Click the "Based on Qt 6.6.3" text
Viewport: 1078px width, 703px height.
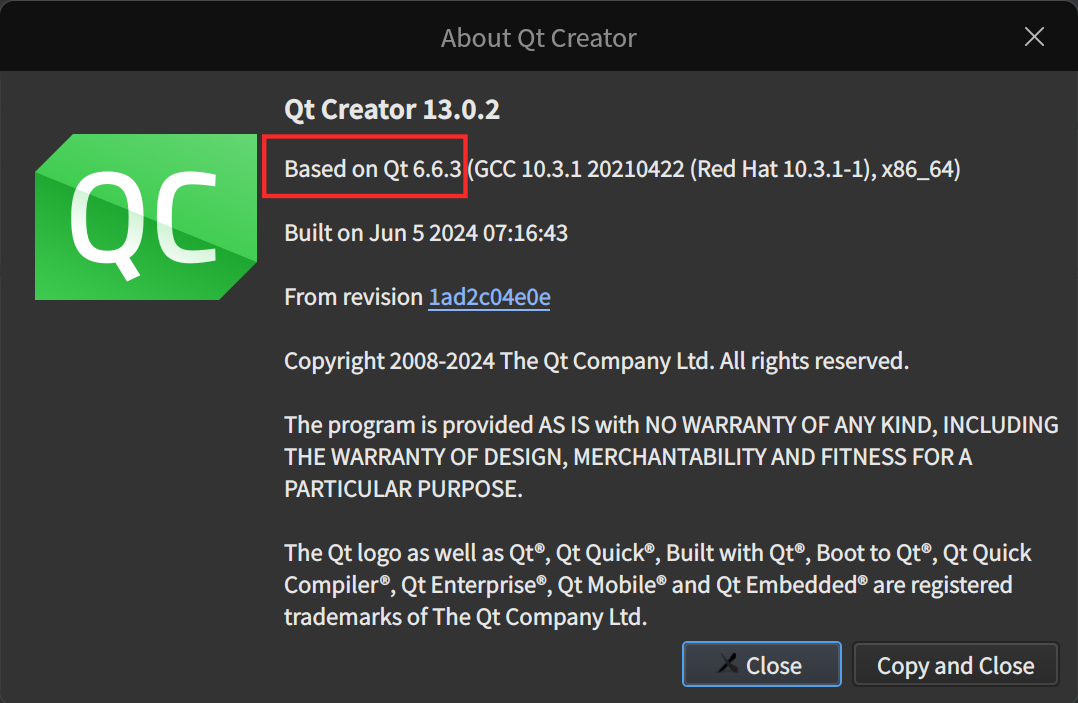tap(373, 168)
